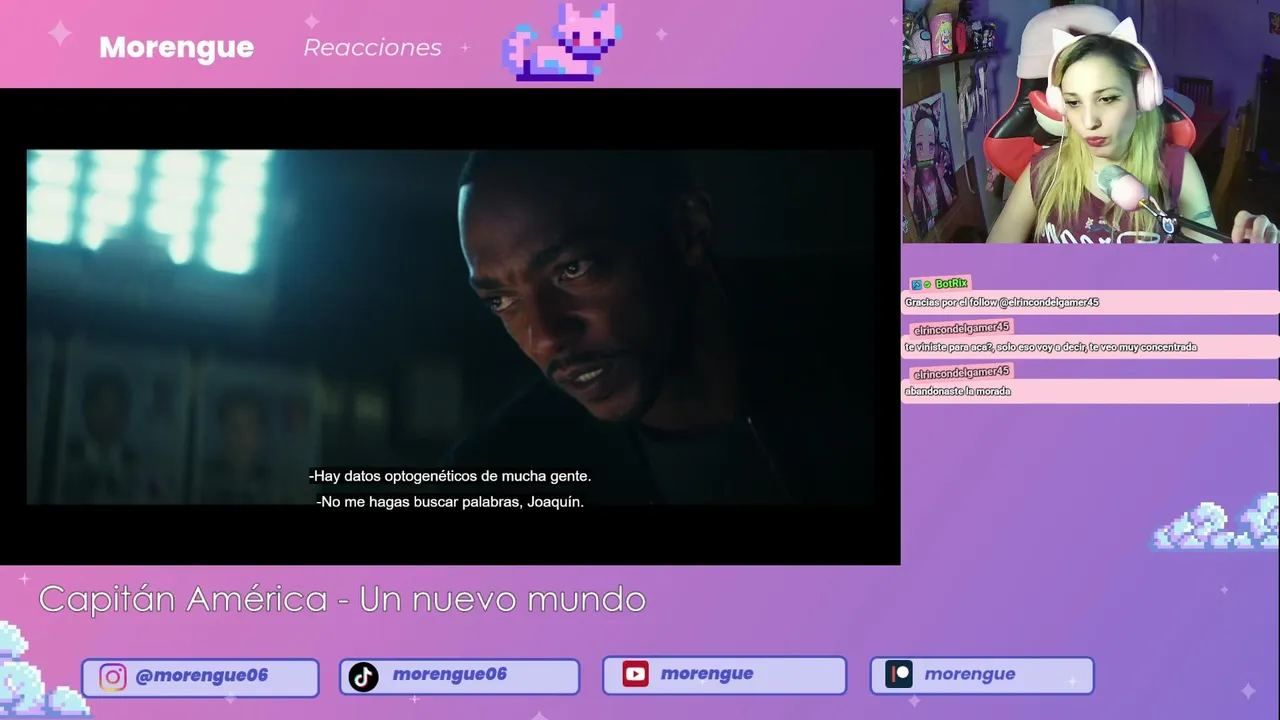Click subtitle 'No me hagas buscar palabras, Joaquín'

450,502
